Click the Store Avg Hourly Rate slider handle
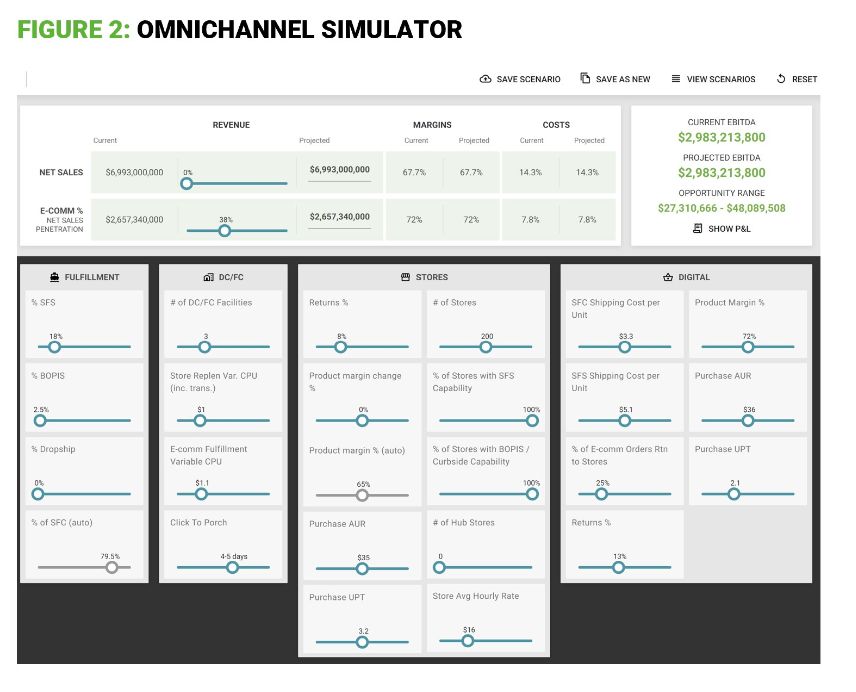Viewport: 856px width, 692px height. point(467,641)
